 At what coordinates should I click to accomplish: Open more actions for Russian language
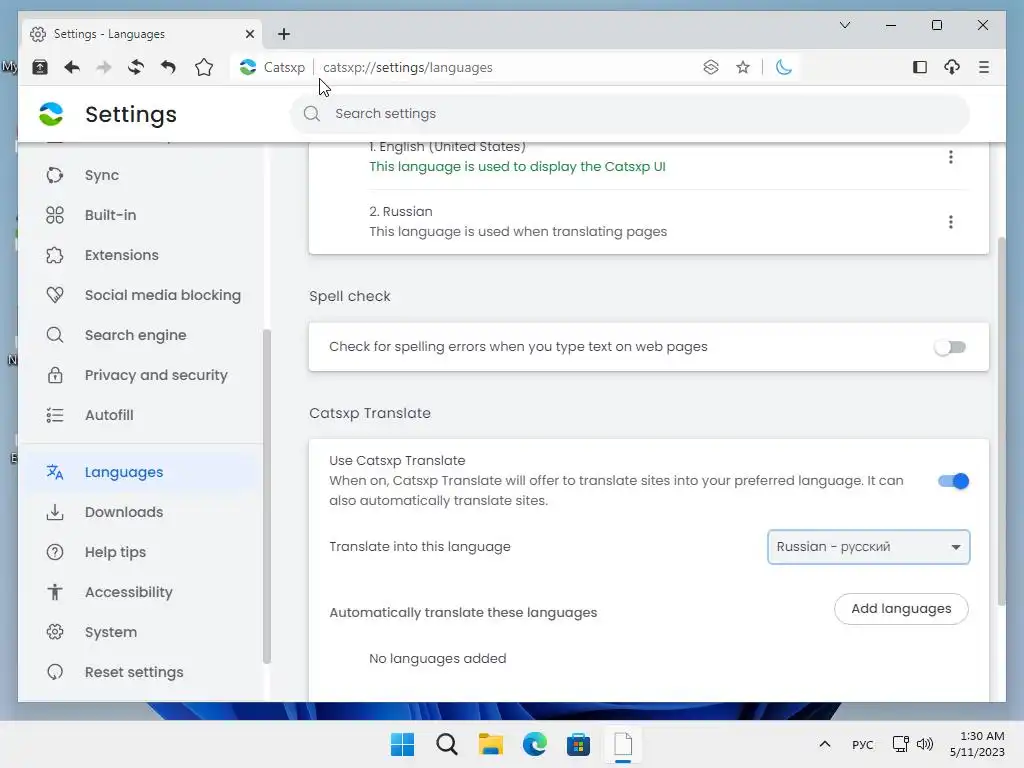[x=950, y=222]
